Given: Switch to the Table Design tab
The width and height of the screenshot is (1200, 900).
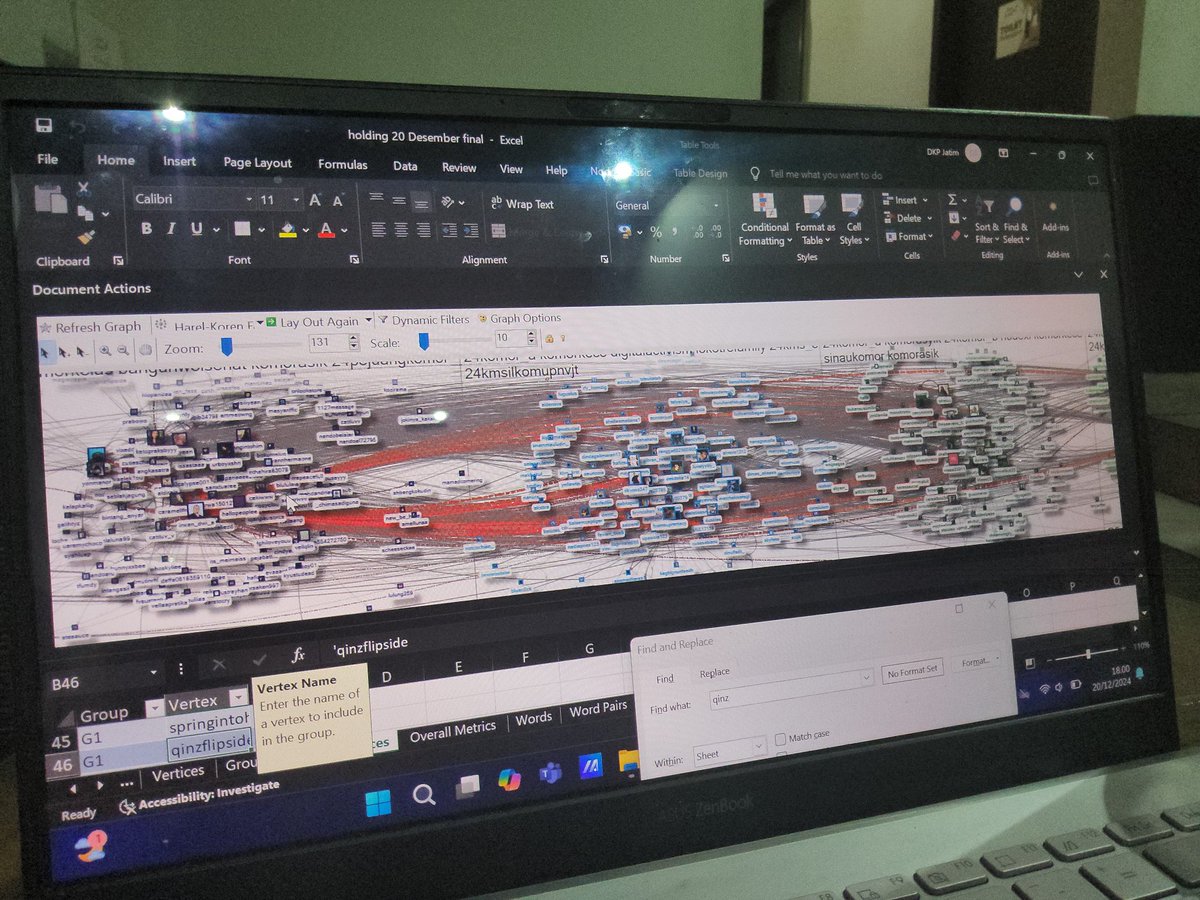Looking at the screenshot, I should (x=700, y=173).
